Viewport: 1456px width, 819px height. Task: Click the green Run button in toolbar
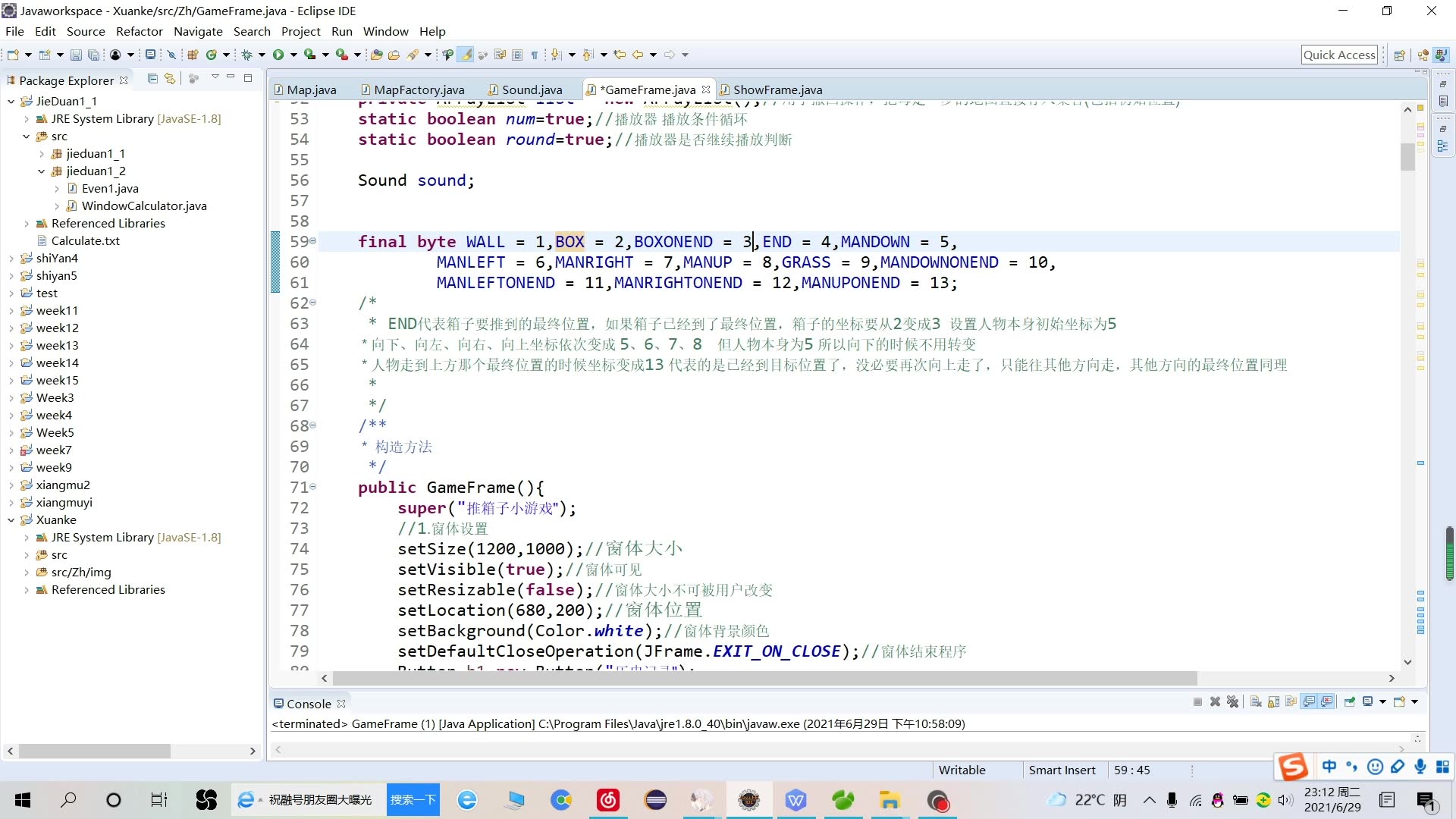278,55
